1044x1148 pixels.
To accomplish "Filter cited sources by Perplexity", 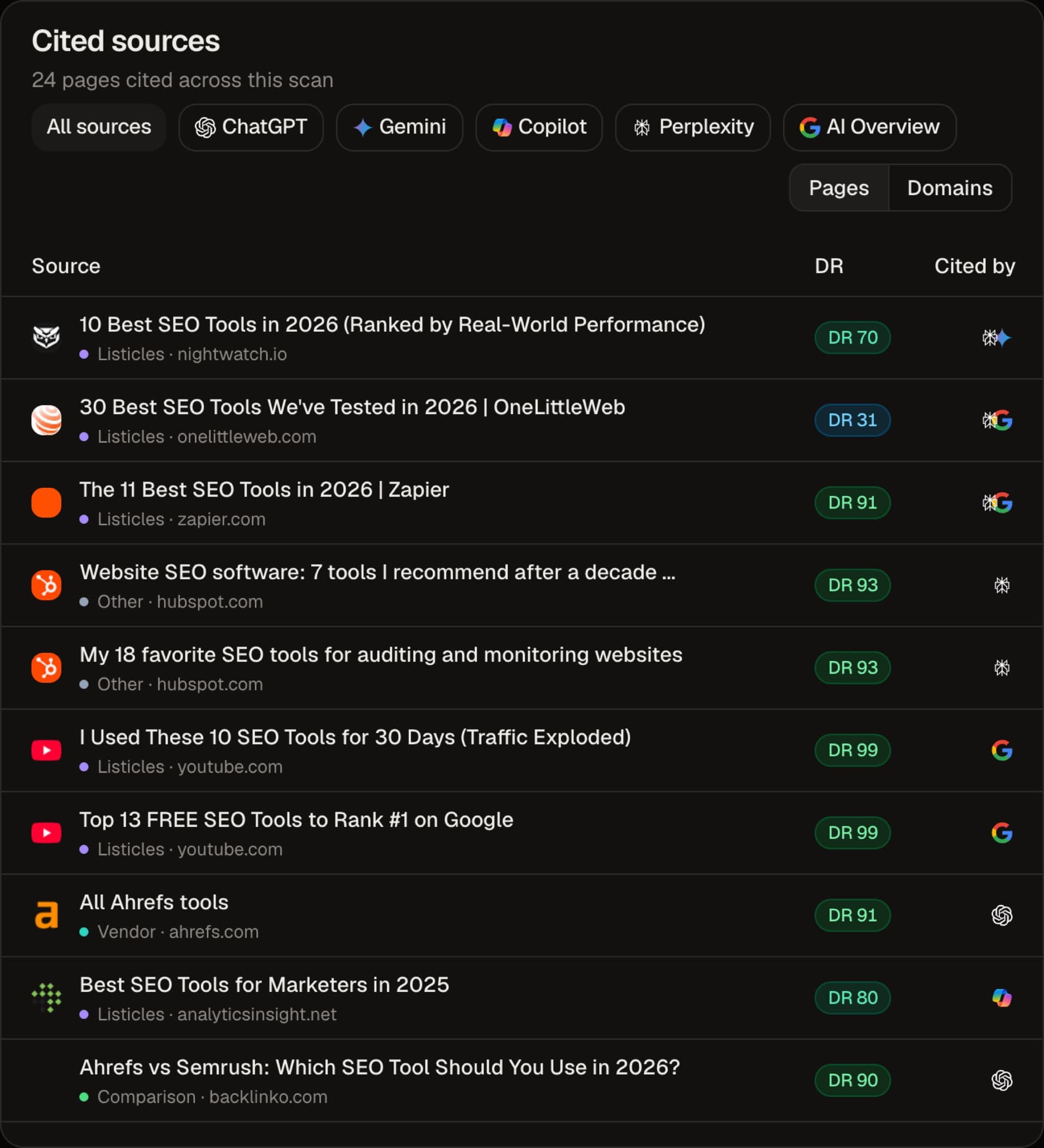I will [693, 127].
